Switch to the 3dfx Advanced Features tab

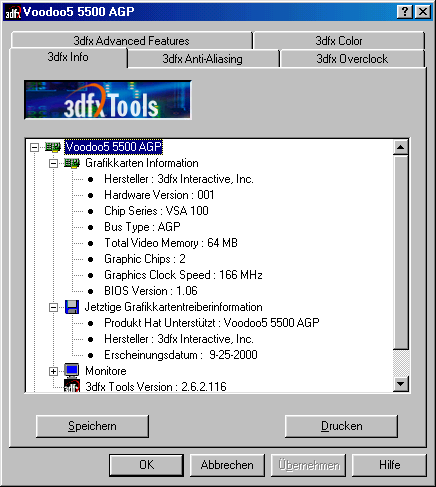(x=131, y=41)
